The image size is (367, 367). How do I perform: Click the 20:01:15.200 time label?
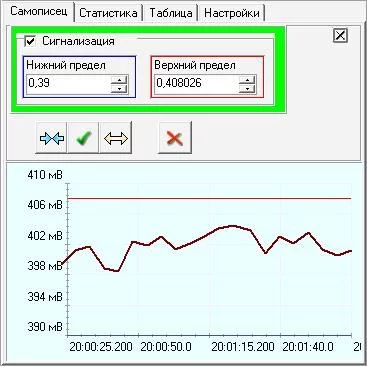(x=243, y=347)
